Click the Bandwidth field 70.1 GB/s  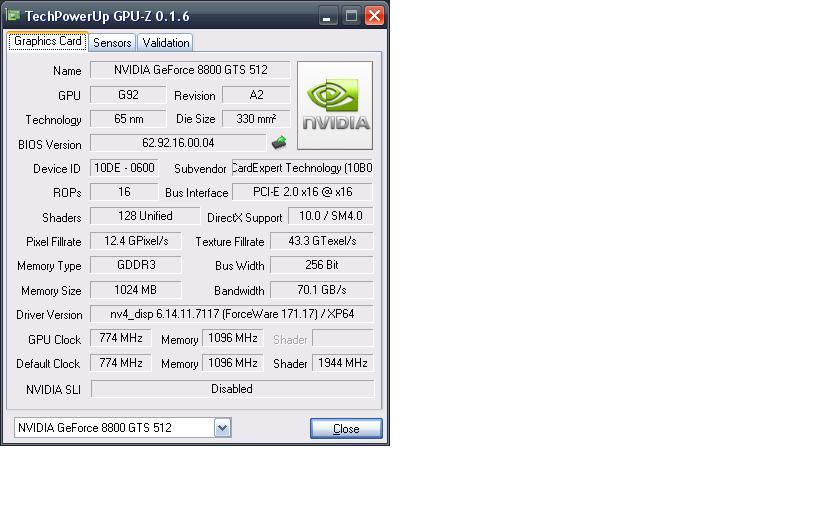click(321, 290)
